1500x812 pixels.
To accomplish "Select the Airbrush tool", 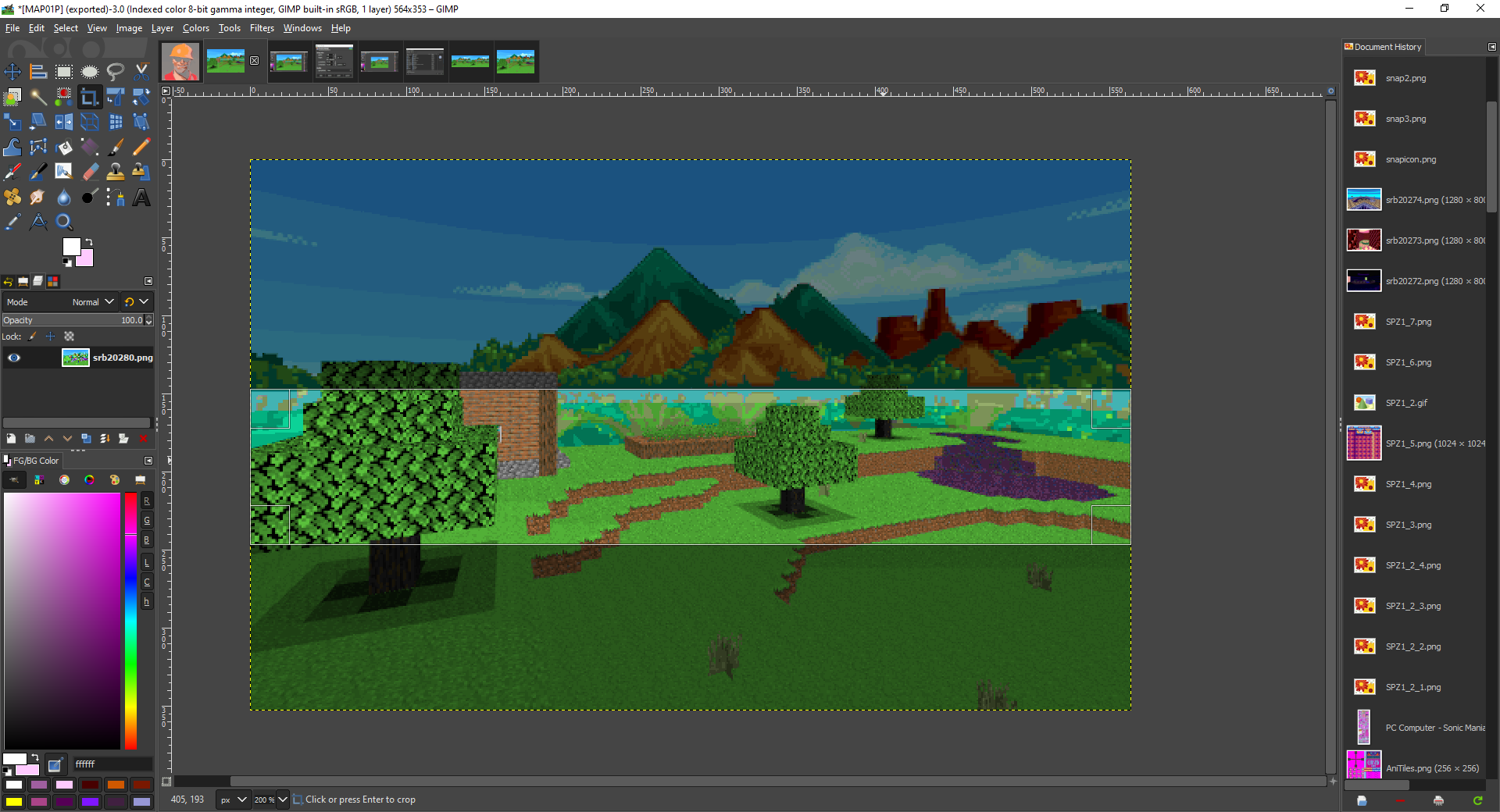I will coord(12,172).
